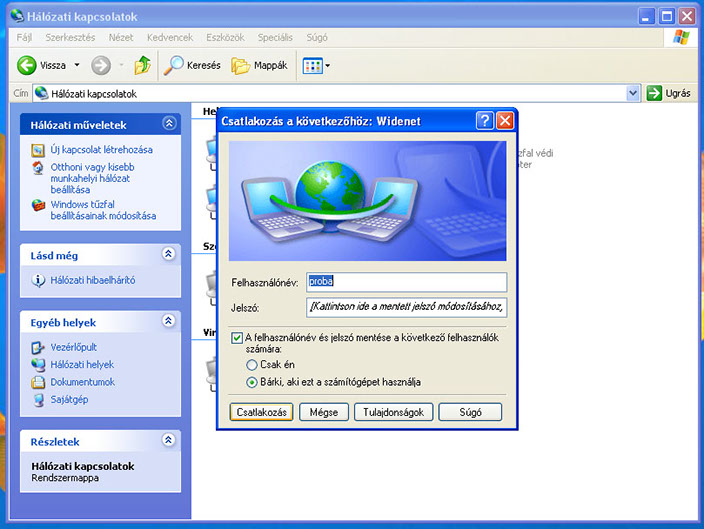This screenshot has height=529, width=704.
Task: Open Tulajdonságok connection properties
Action: pos(393,412)
